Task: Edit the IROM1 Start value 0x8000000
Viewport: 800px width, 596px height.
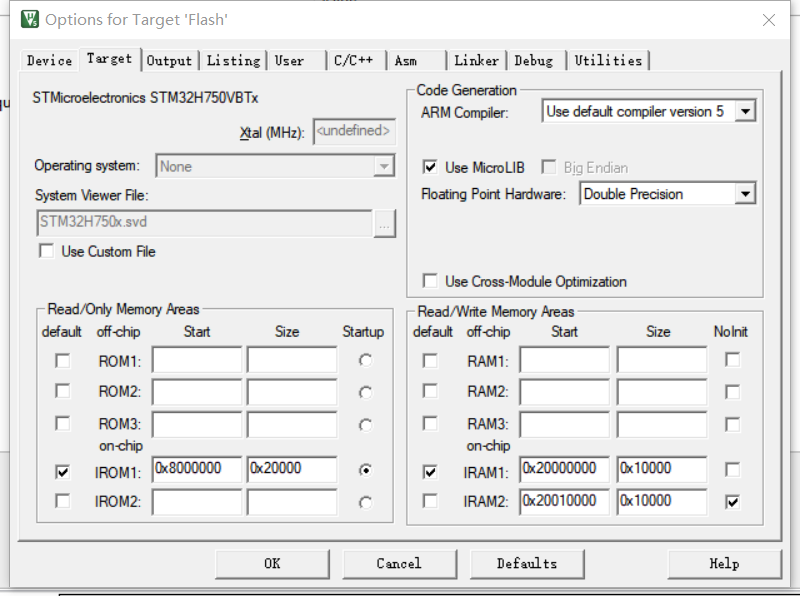Action: pyautogui.click(x=197, y=469)
